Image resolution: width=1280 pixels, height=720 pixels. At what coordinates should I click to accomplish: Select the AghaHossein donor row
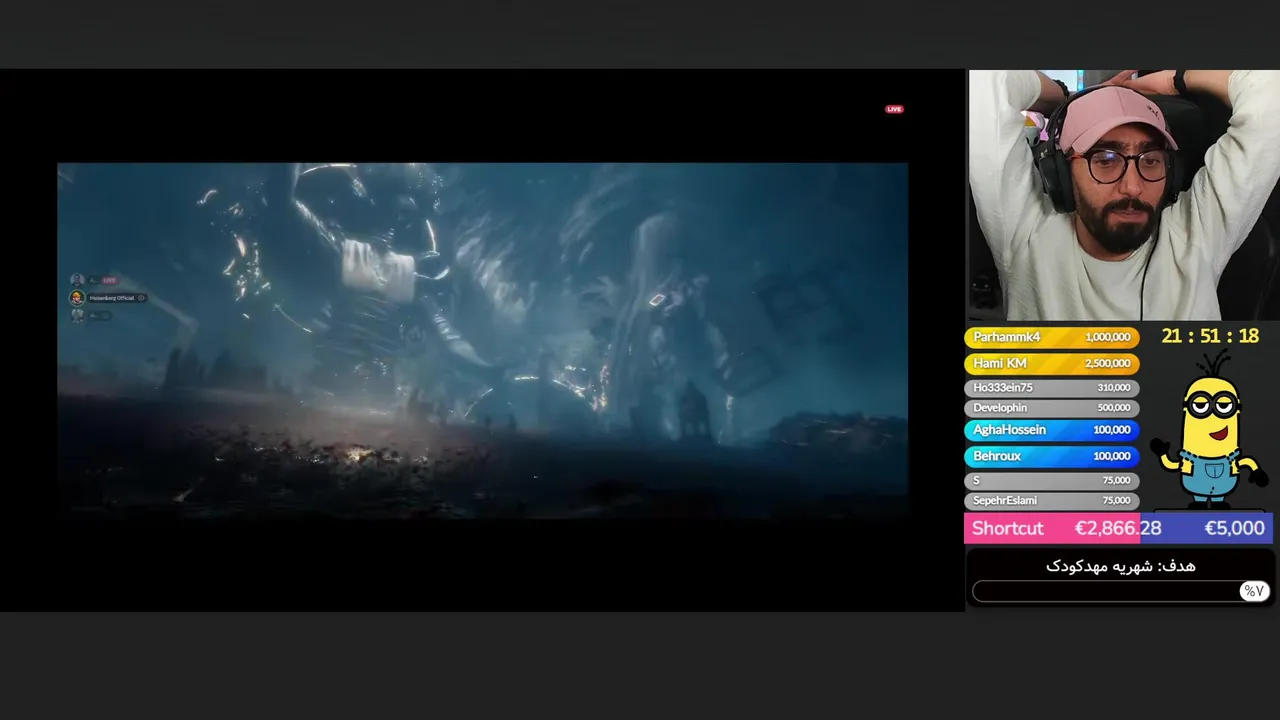click(1051, 429)
